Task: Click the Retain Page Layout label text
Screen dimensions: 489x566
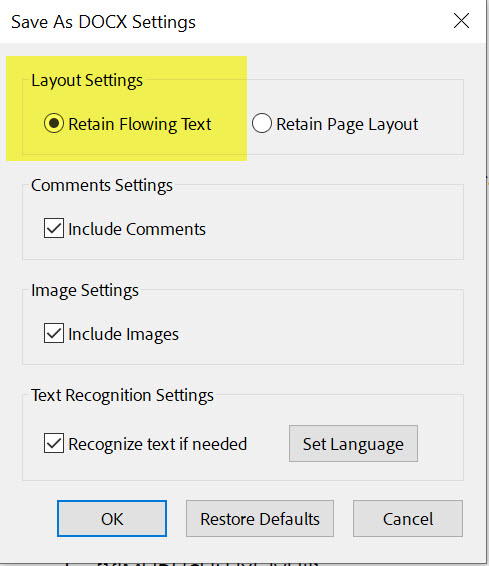Action: [x=347, y=125]
